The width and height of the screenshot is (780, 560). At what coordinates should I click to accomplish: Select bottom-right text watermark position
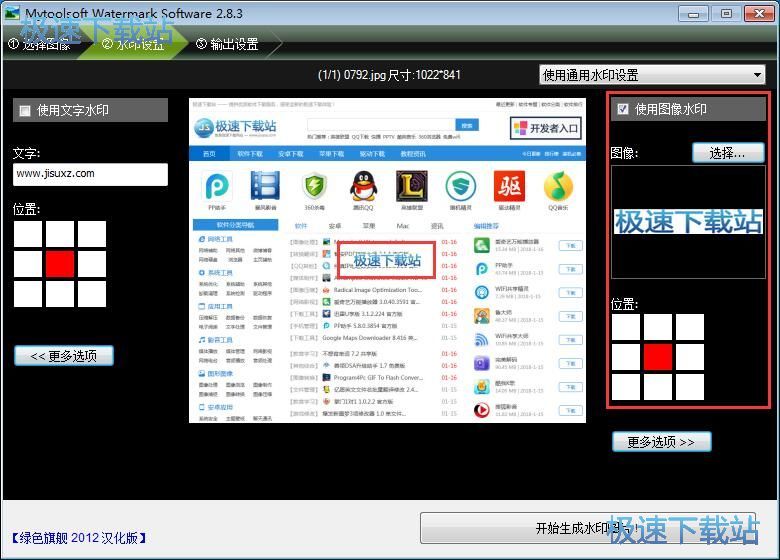click(x=92, y=293)
